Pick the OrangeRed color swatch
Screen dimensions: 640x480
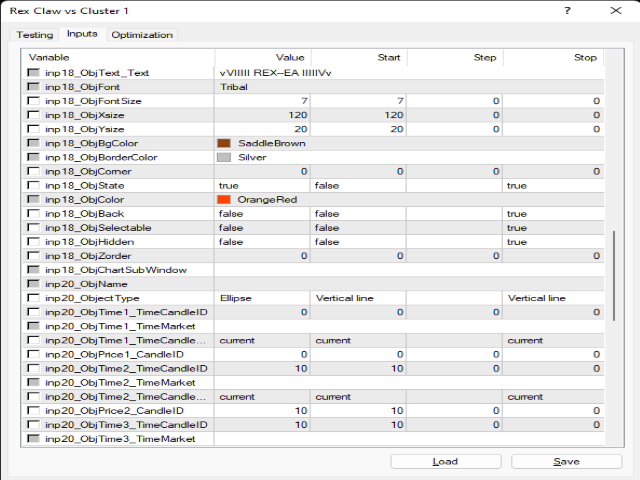click(224, 200)
